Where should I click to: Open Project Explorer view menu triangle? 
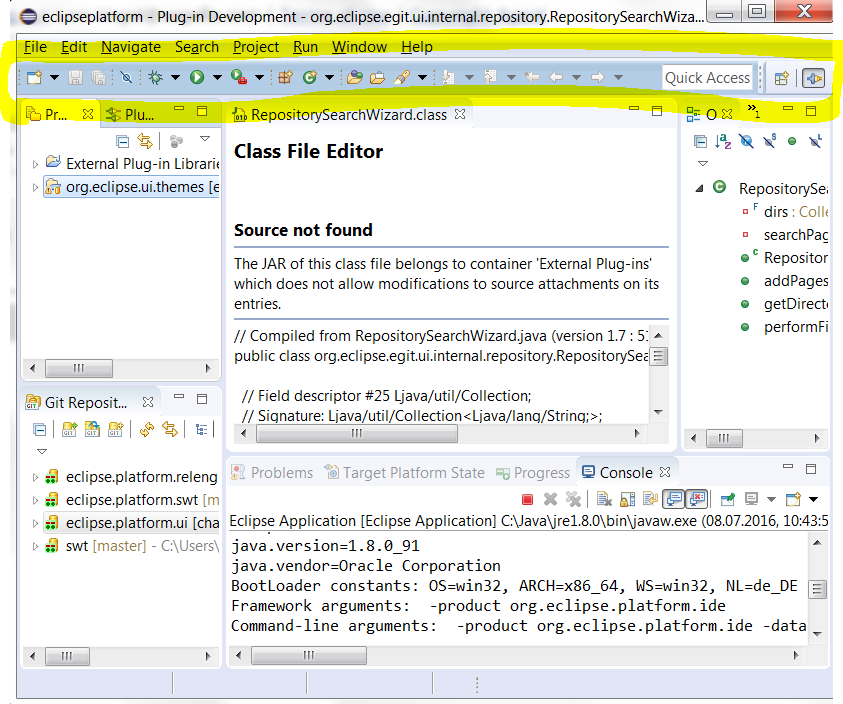[205, 139]
